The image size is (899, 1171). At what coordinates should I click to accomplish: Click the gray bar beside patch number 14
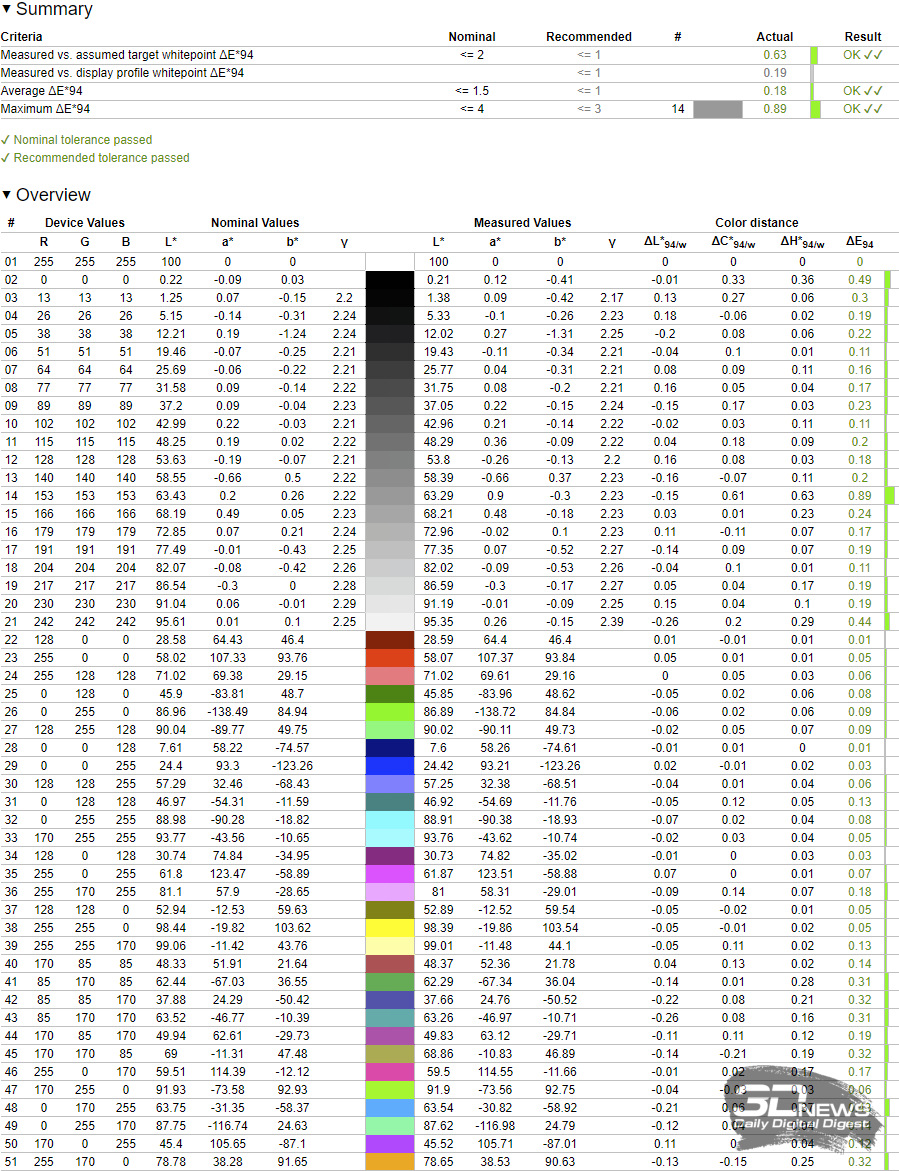(717, 109)
